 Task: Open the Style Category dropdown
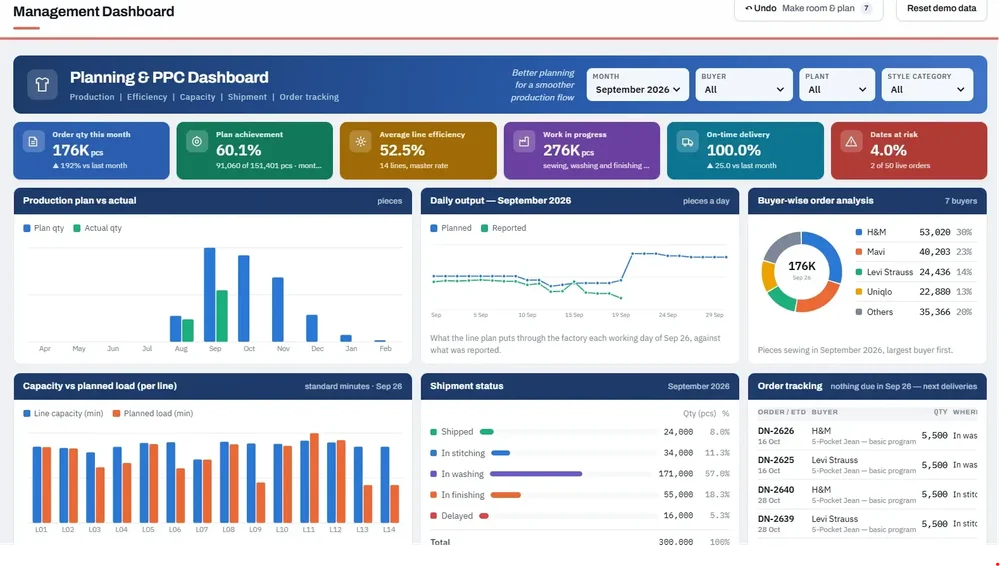point(927,84)
